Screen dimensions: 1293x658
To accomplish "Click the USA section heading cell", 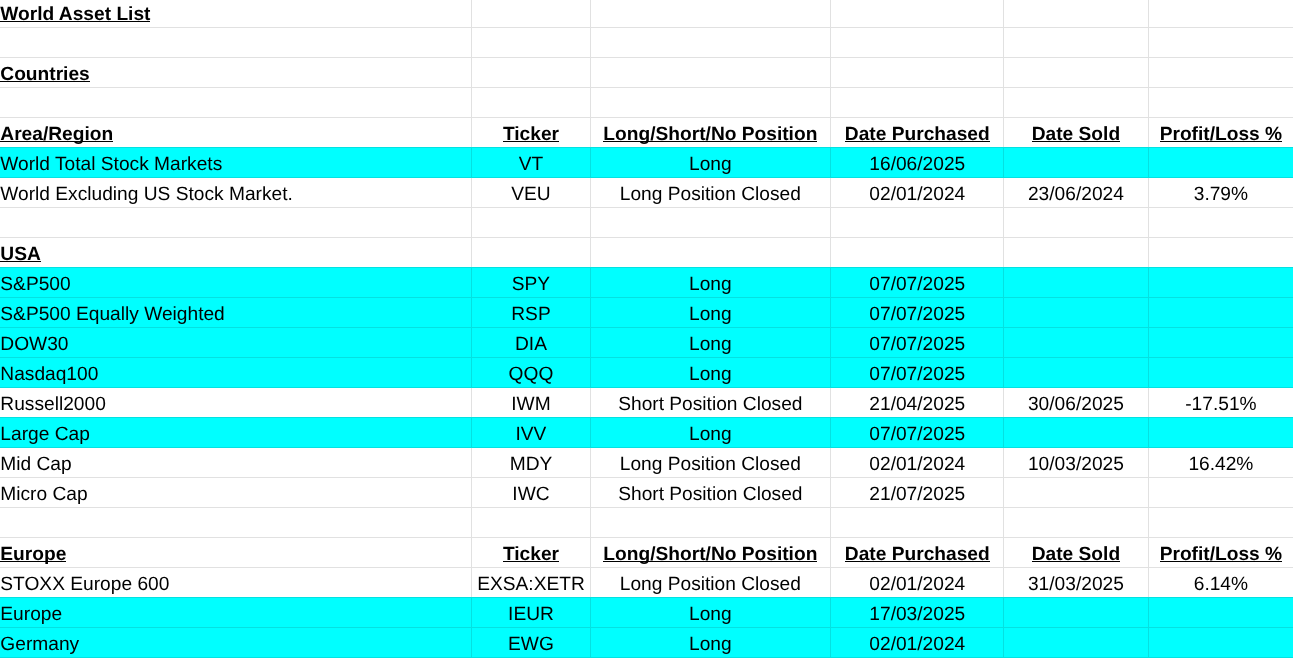I will (x=21, y=254).
